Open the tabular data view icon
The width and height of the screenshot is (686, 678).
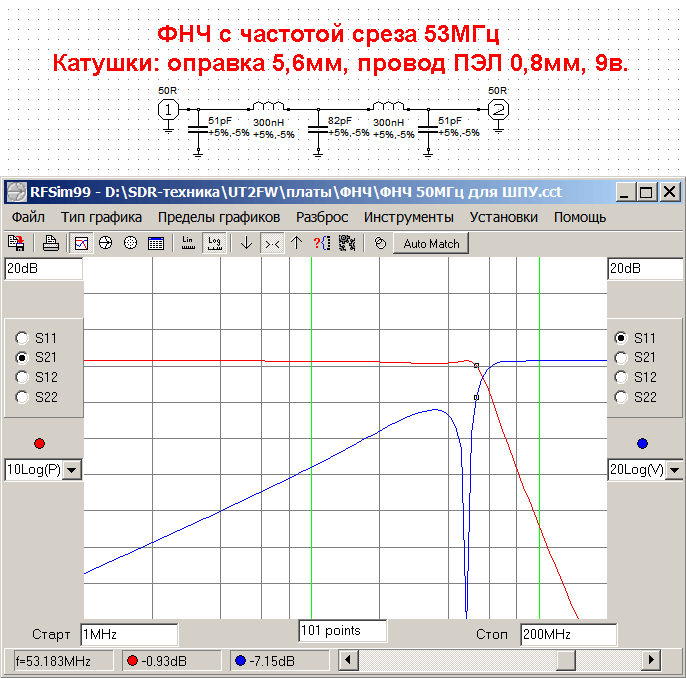[156, 243]
